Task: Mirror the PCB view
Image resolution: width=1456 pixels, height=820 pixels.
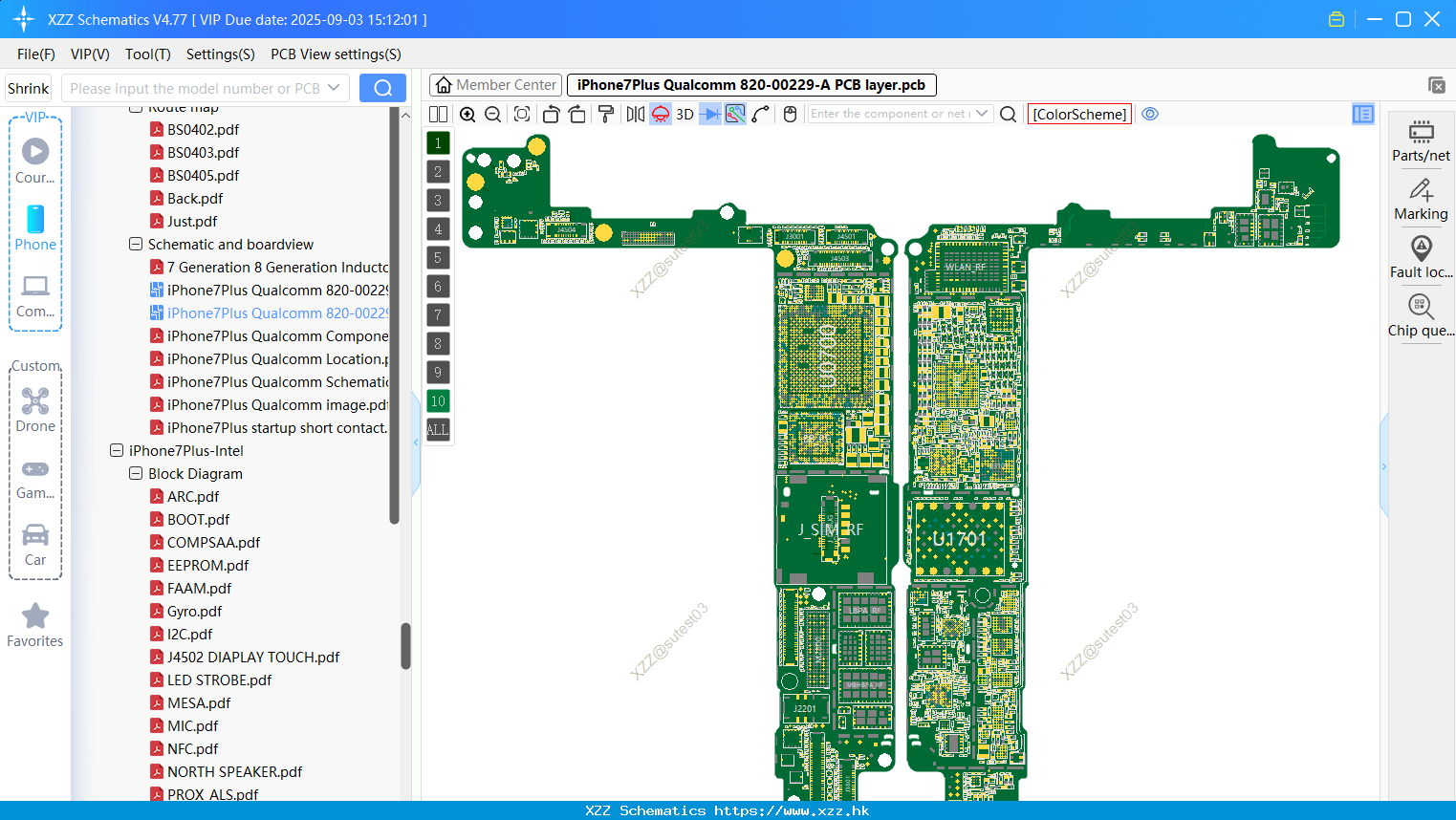Action: pos(636,114)
